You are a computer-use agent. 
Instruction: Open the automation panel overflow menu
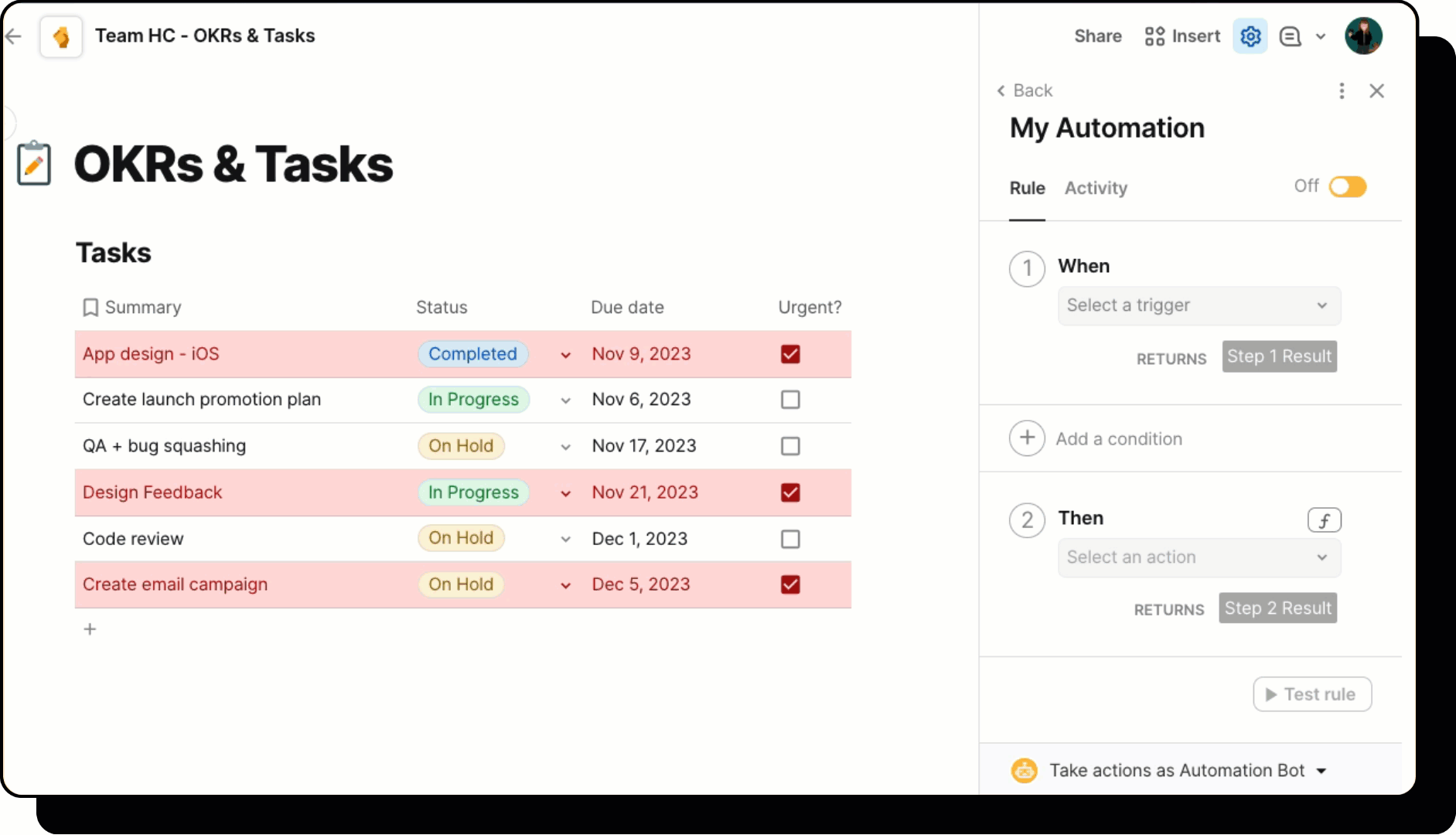1342,90
